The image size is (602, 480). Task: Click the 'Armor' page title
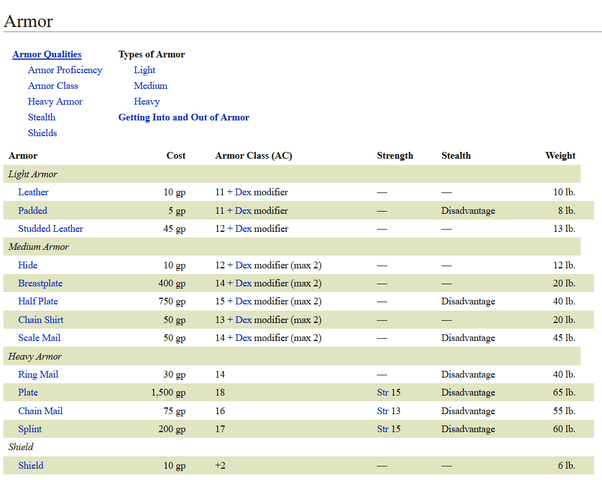pos(28,21)
